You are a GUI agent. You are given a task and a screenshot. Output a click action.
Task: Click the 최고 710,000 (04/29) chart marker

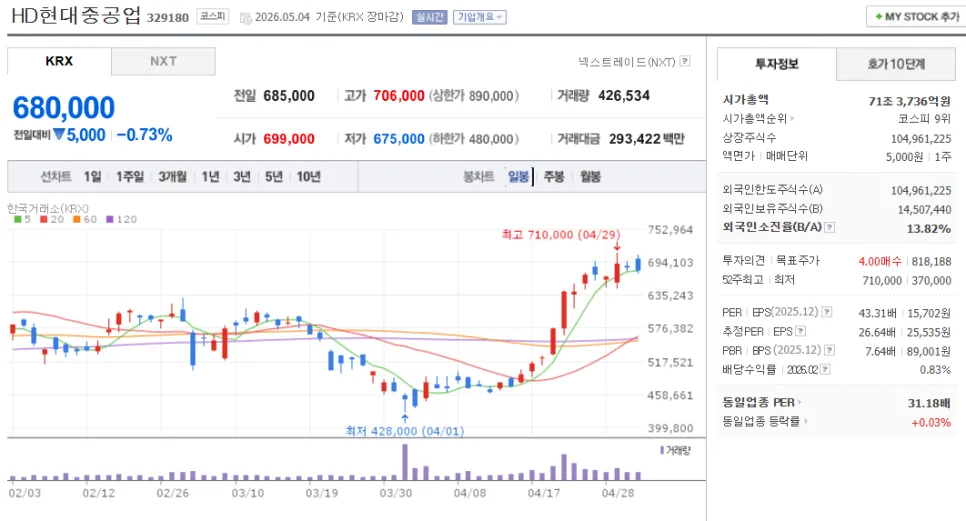(x=561, y=235)
